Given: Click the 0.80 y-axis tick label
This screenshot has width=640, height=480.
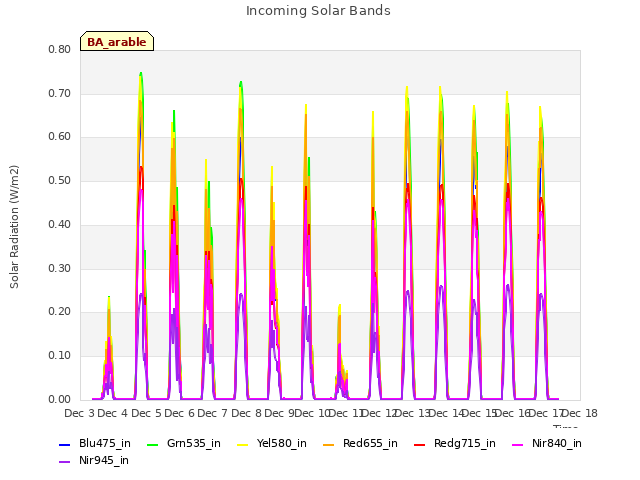Looking at the screenshot, I should [x=59, y=49].
